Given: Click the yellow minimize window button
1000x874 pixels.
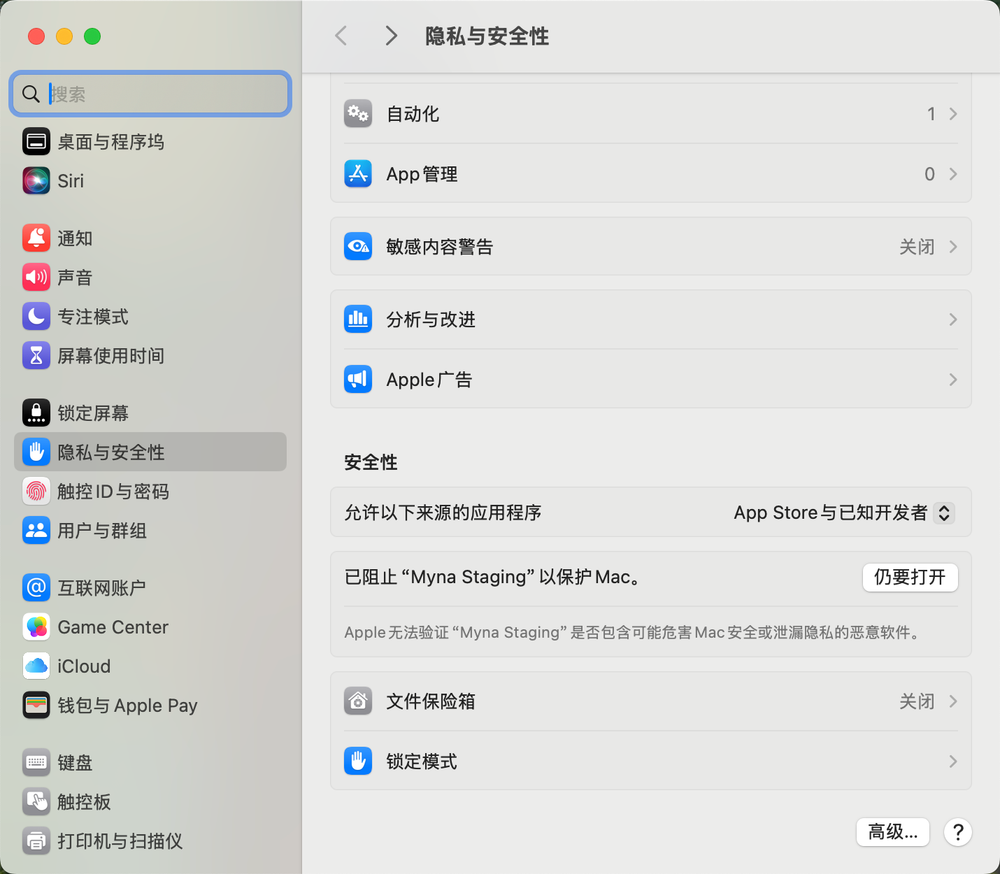Looking at the screenshot, I should (64, 36).
